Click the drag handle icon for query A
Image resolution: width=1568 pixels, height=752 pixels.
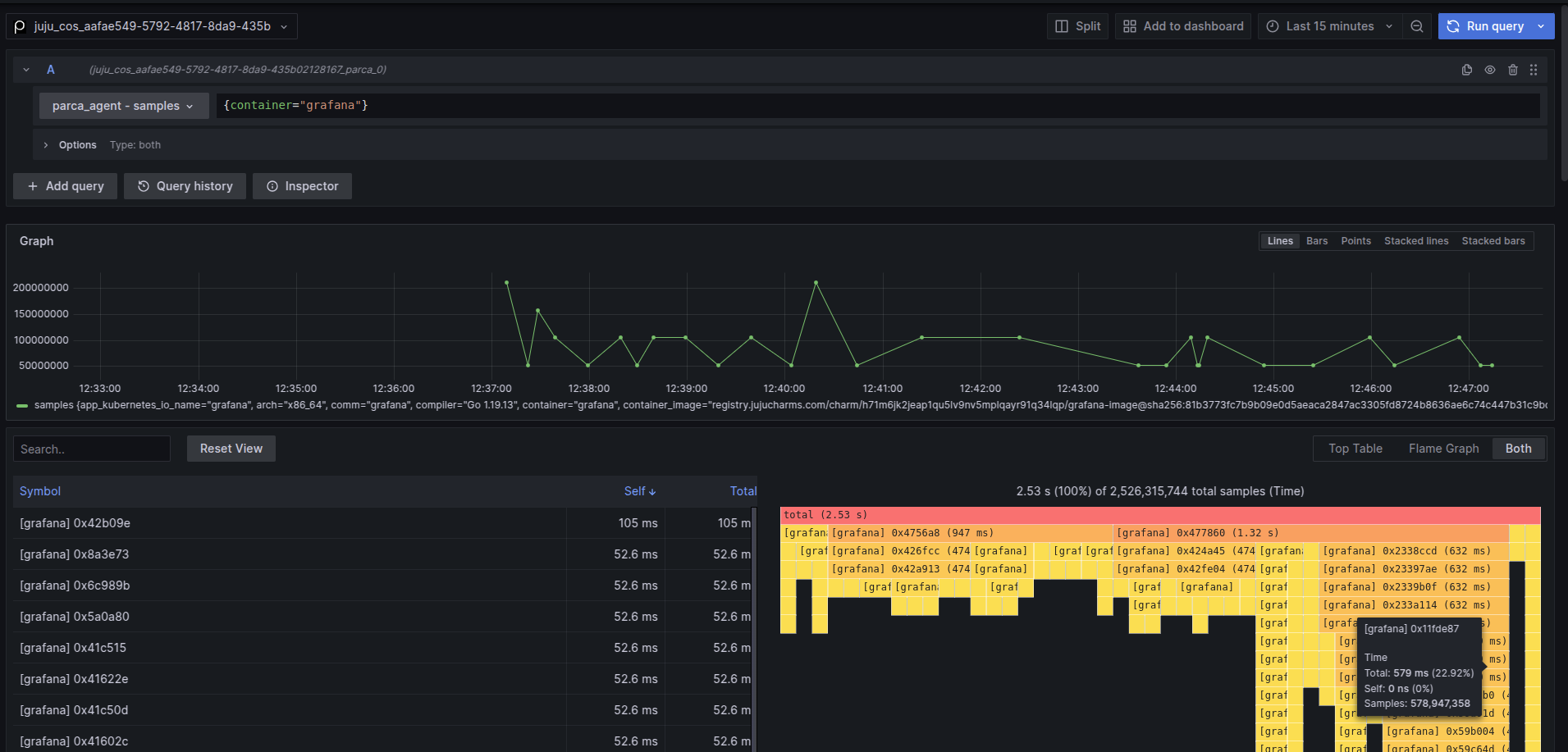(x=1534, y=70)
